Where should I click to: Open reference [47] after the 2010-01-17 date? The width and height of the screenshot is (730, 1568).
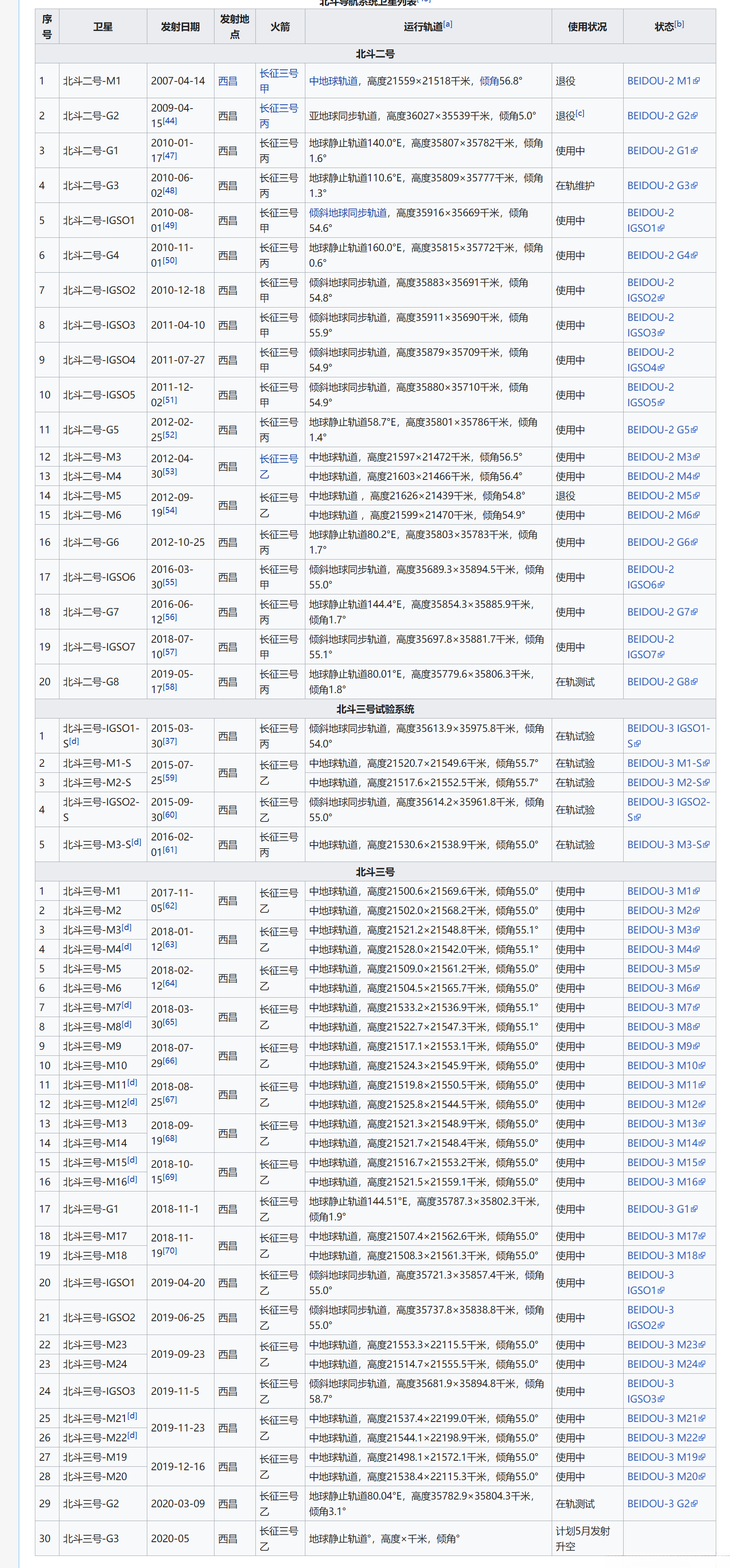point(170,156)
